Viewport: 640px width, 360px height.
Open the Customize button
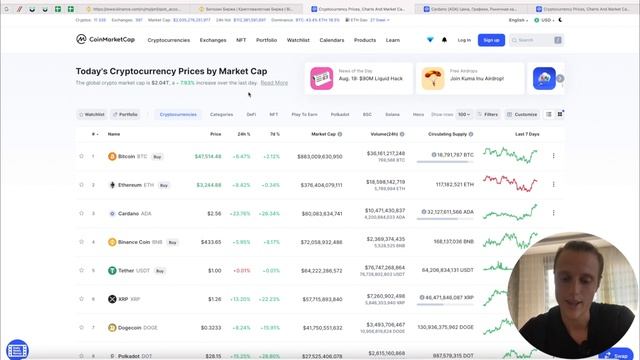tap(522, 115)
